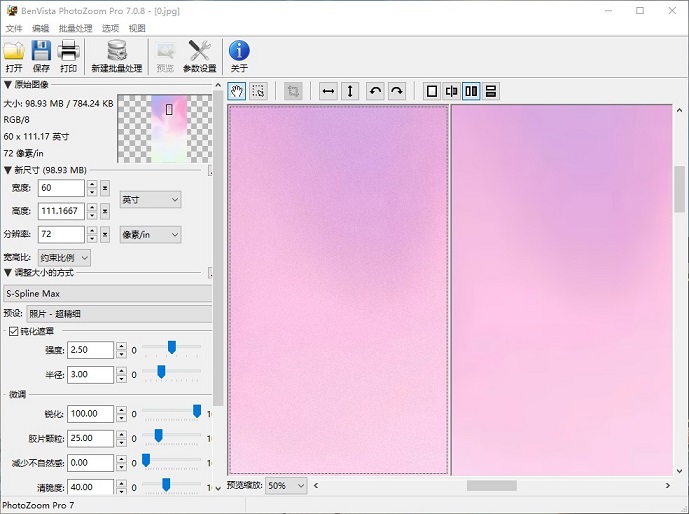
Task: Rotate image counterclockwise with the left rotate icon
Action: pos(375,91)
